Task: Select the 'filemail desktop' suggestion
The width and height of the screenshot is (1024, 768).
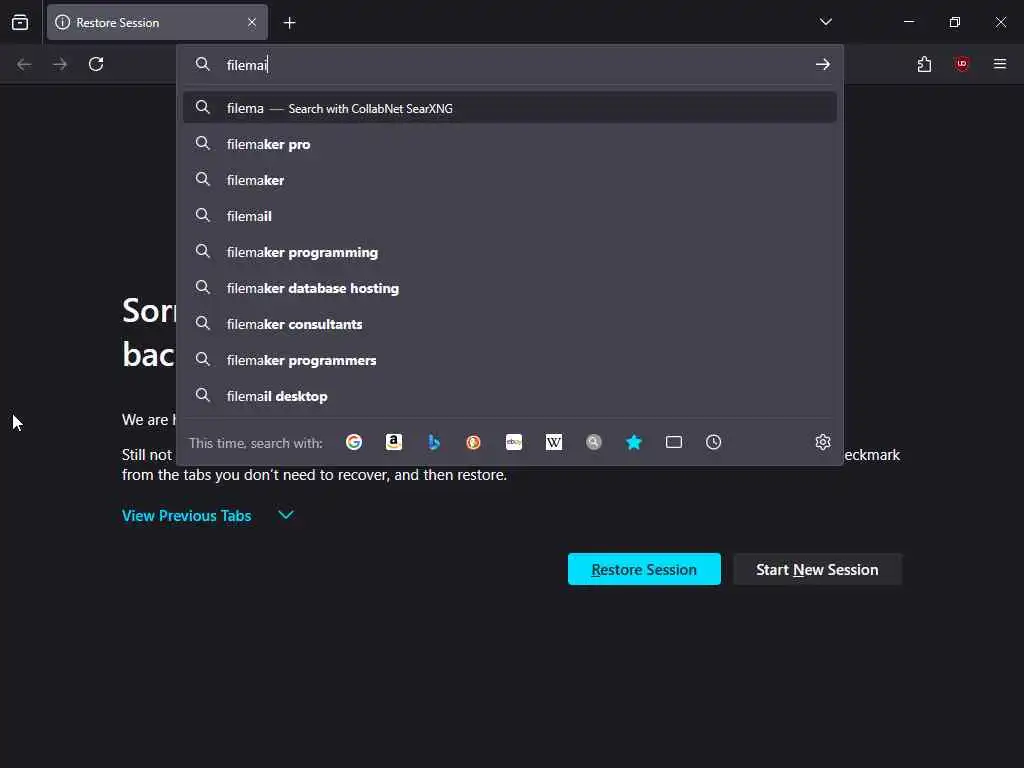Action: [509, 396]
